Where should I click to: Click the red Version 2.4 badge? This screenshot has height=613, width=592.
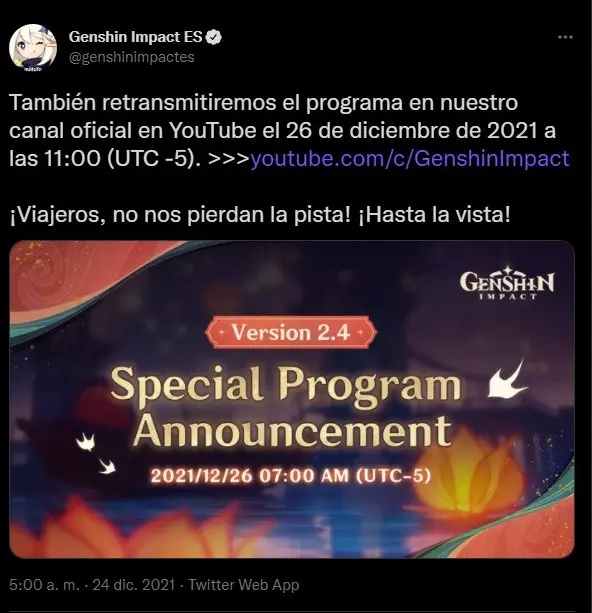click(x=291, y=333)
